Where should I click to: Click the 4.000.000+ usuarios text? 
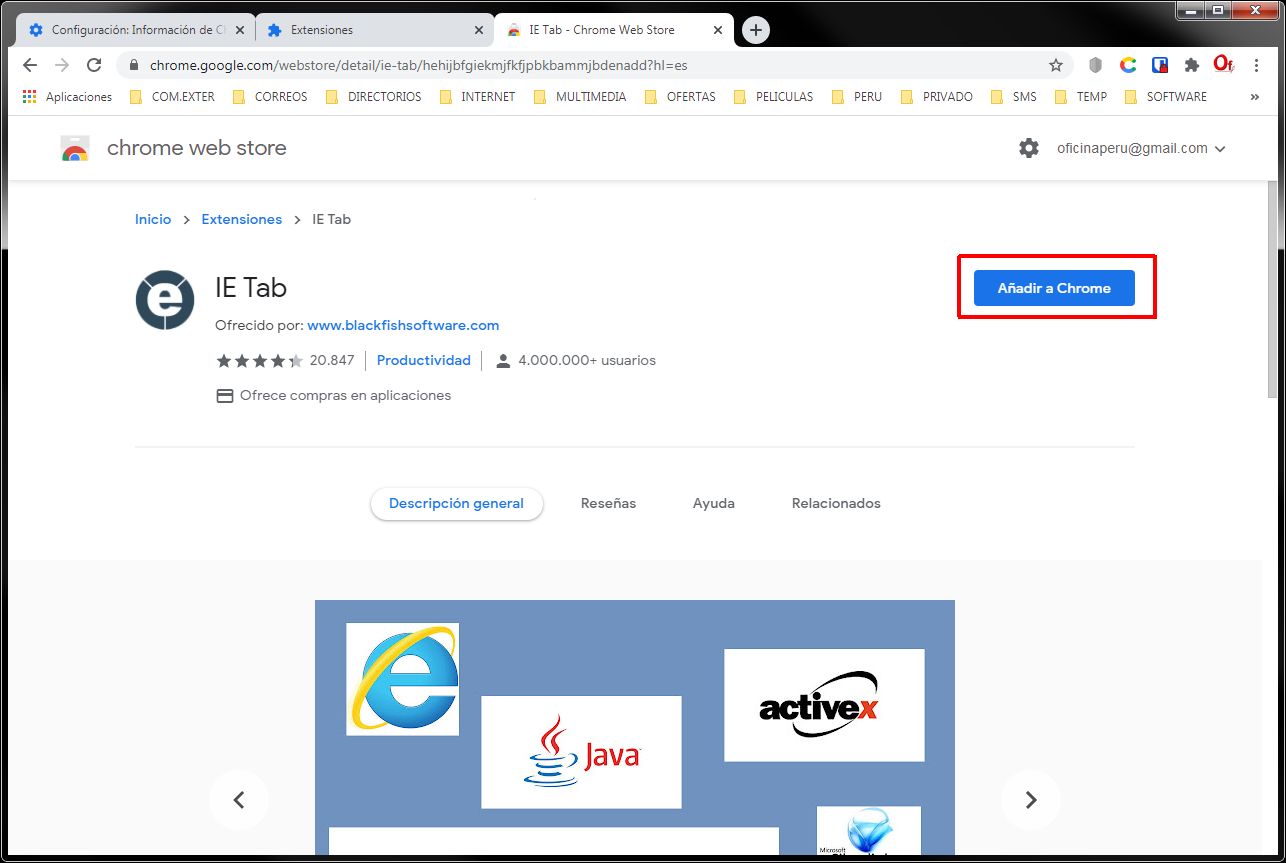(587, 360)
